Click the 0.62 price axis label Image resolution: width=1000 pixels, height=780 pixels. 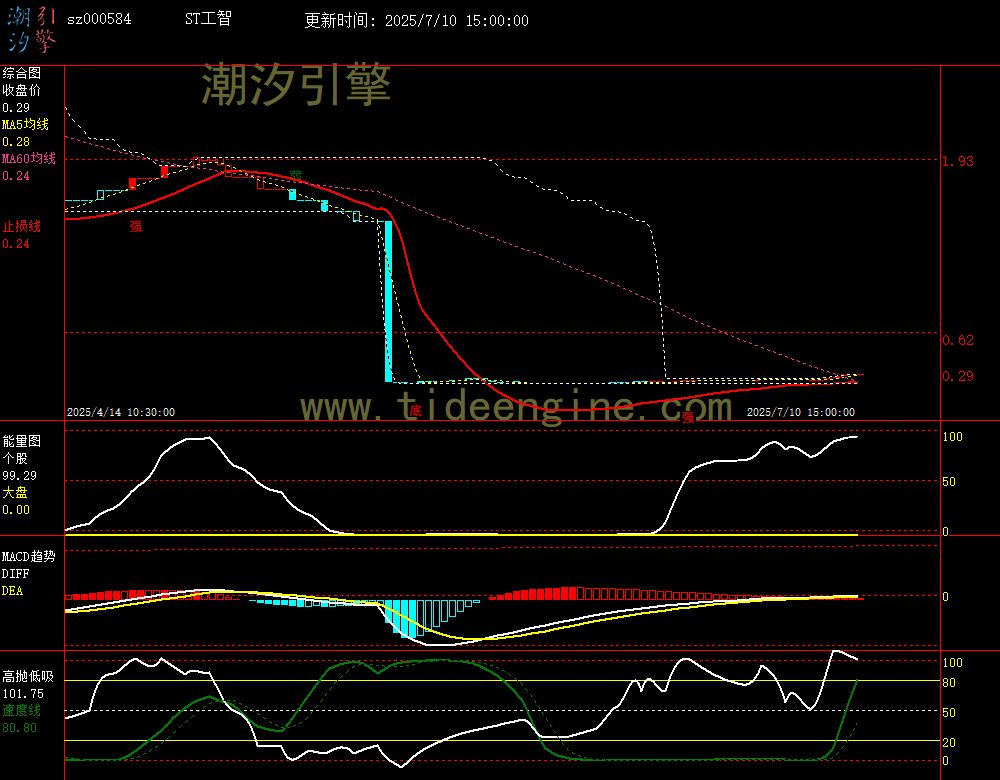point(958,340)
